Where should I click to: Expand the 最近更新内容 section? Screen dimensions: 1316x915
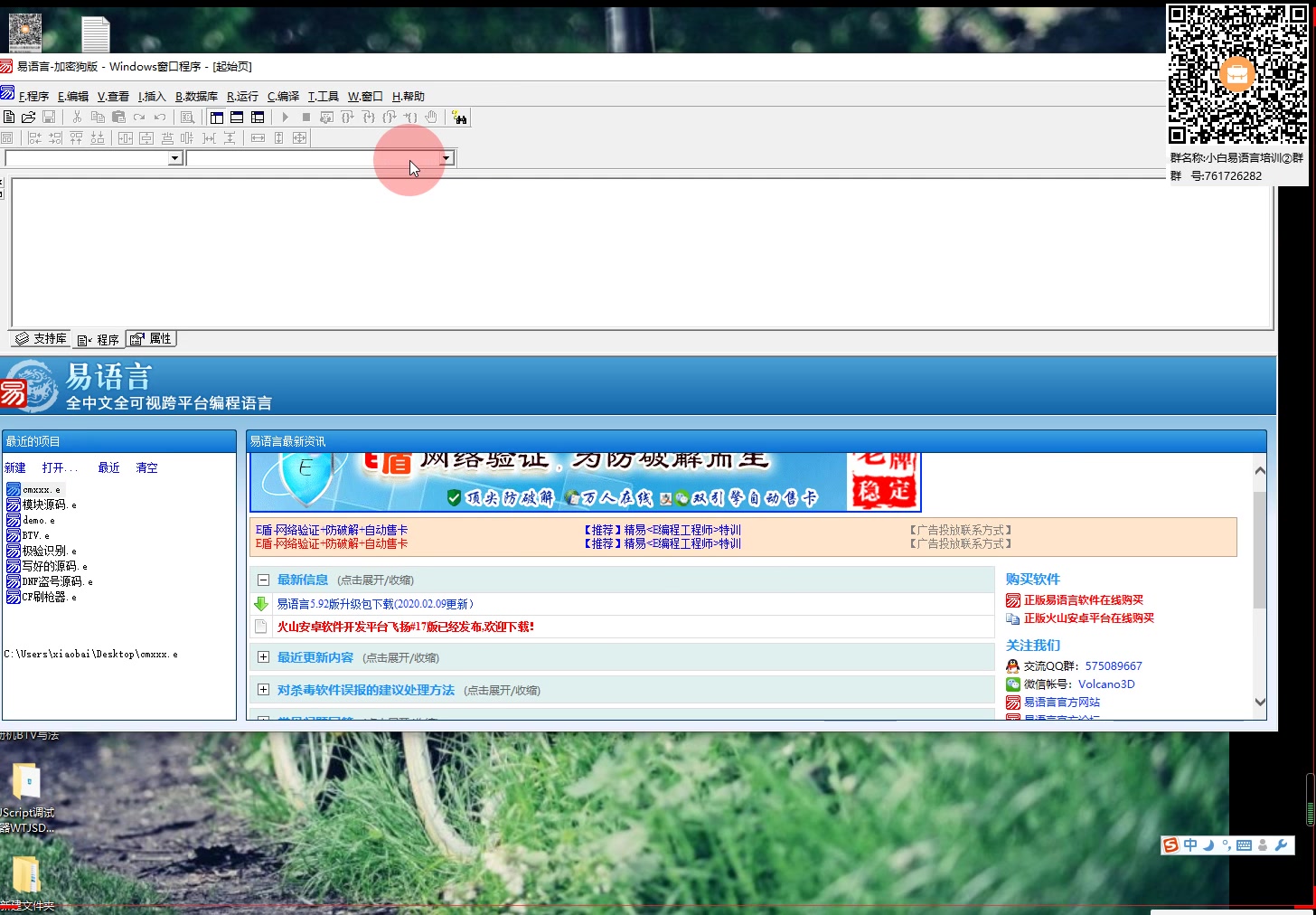point(263,657)
